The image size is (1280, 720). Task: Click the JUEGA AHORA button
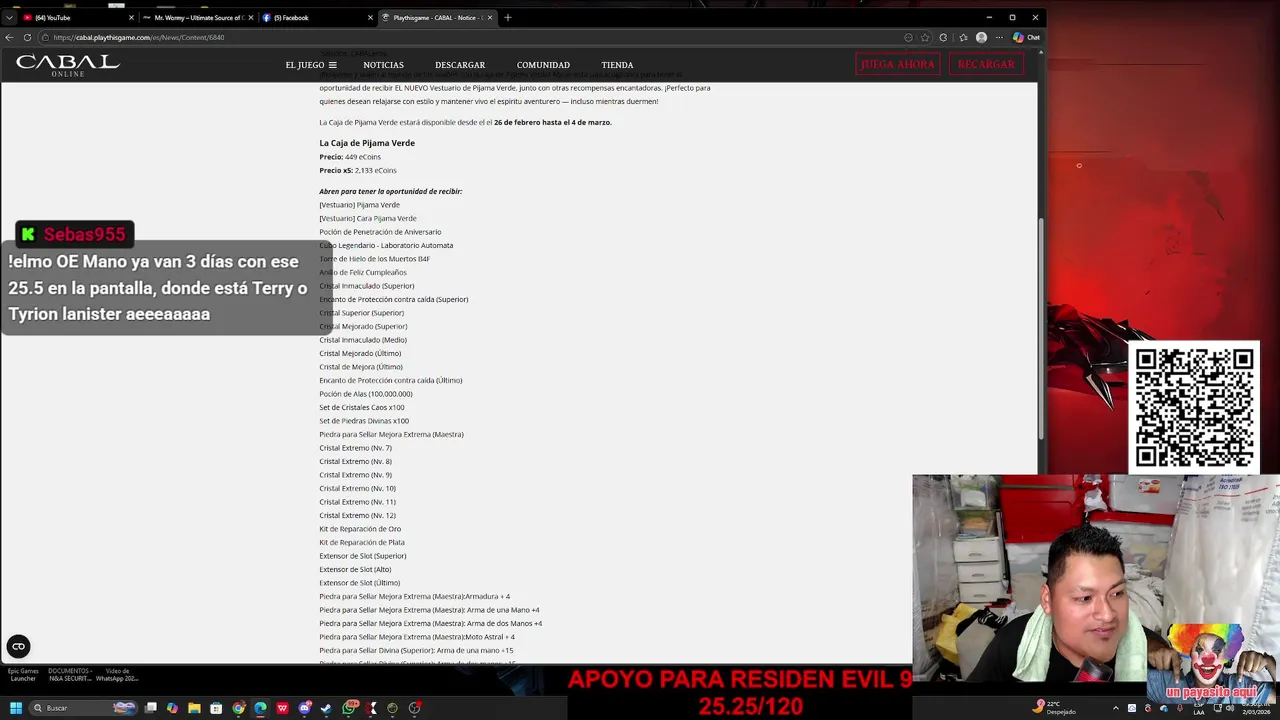(x=898, y=64)
